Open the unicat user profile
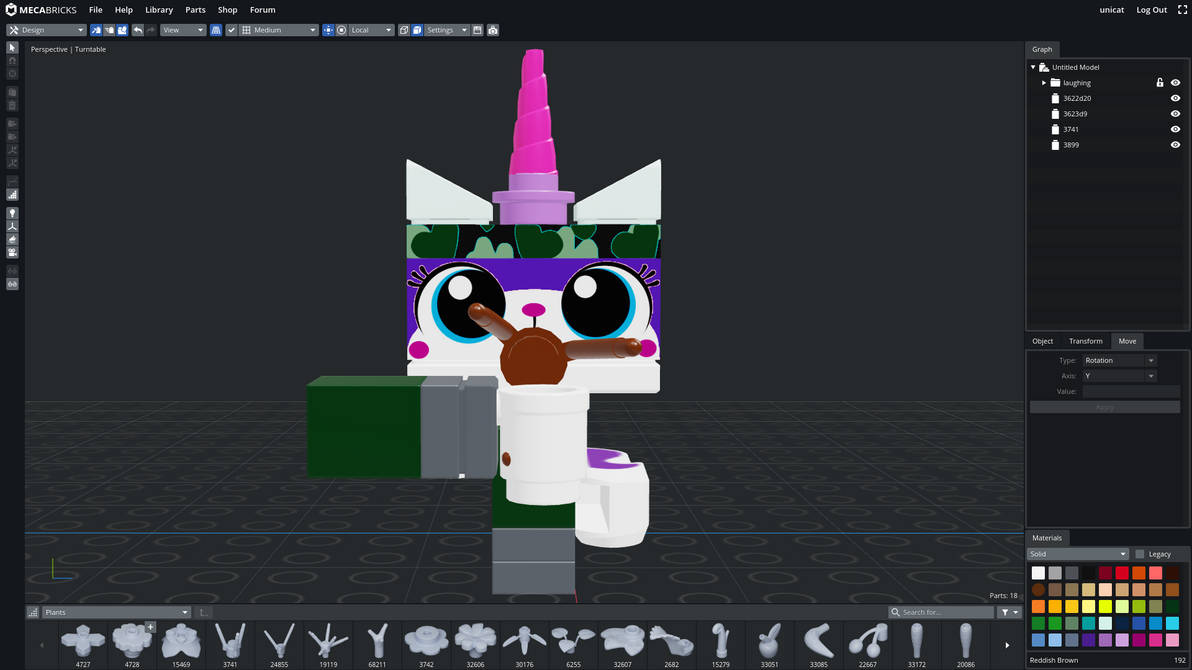The height and width of the screenshot is (670, 1192). [x=1111, y=10]
